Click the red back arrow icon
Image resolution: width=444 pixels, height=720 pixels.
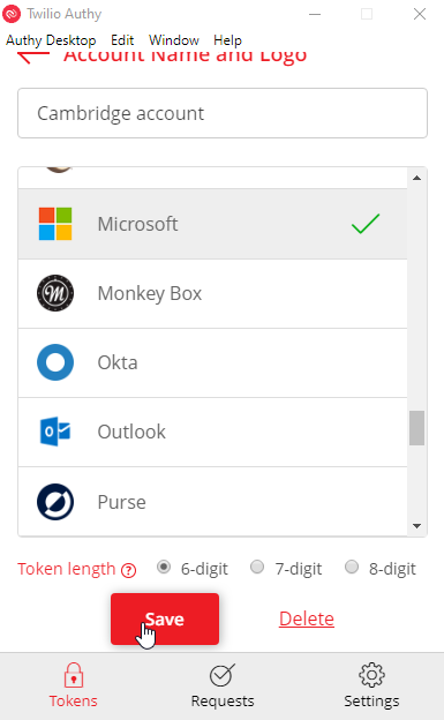pyautogui.click(x=33, y=58)
